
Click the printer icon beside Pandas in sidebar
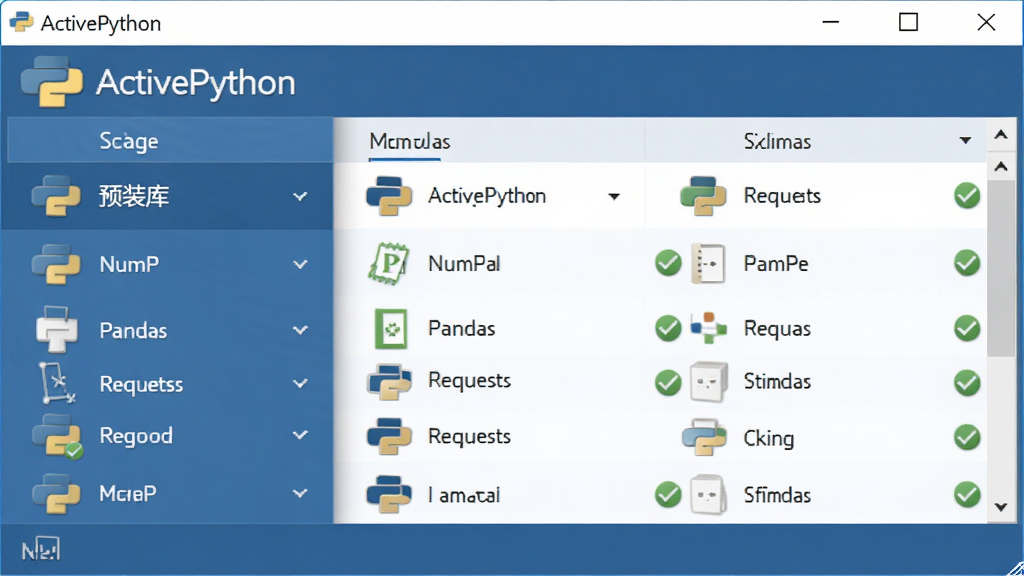57,329
